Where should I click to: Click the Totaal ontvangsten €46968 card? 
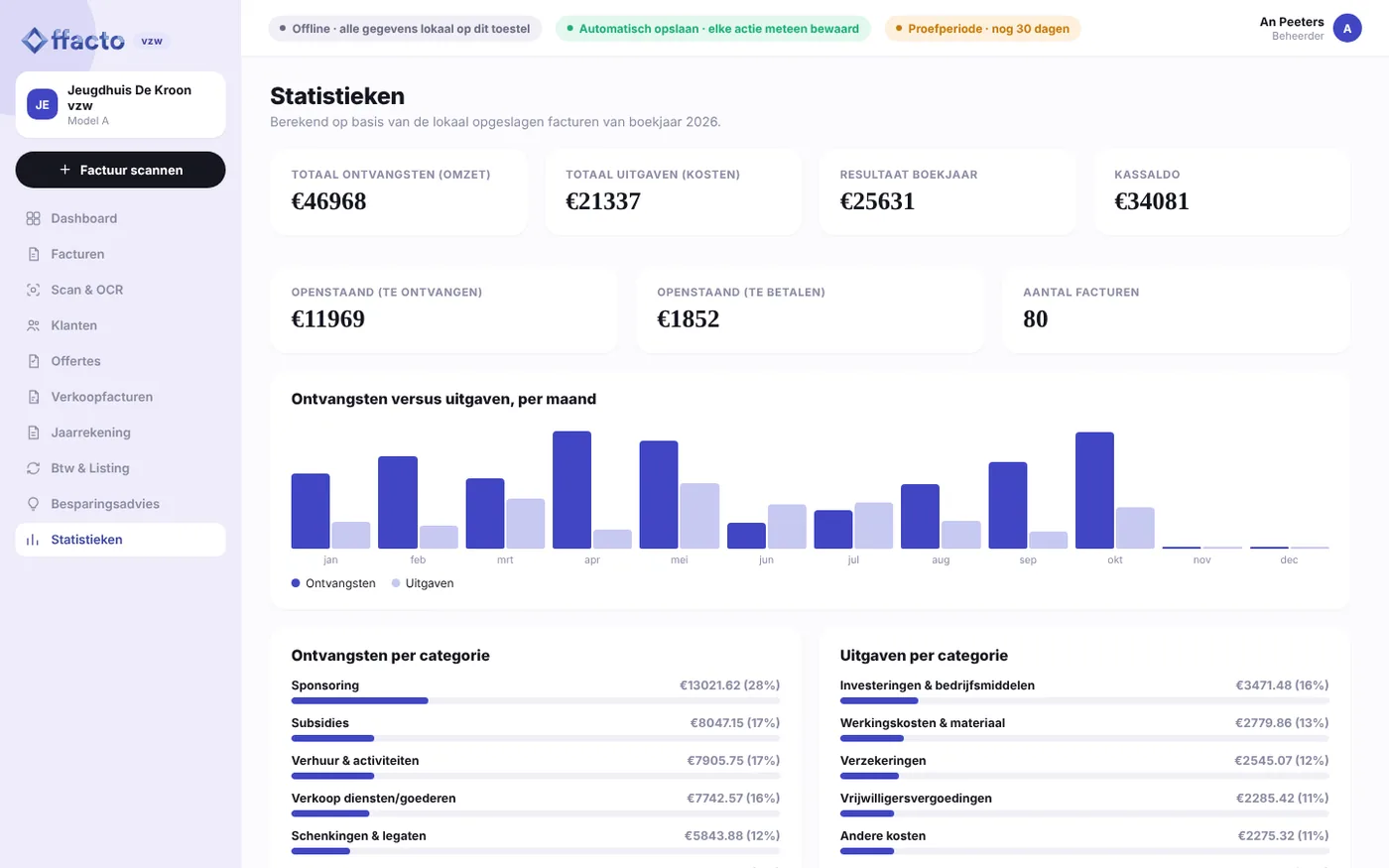pos(399,192)
